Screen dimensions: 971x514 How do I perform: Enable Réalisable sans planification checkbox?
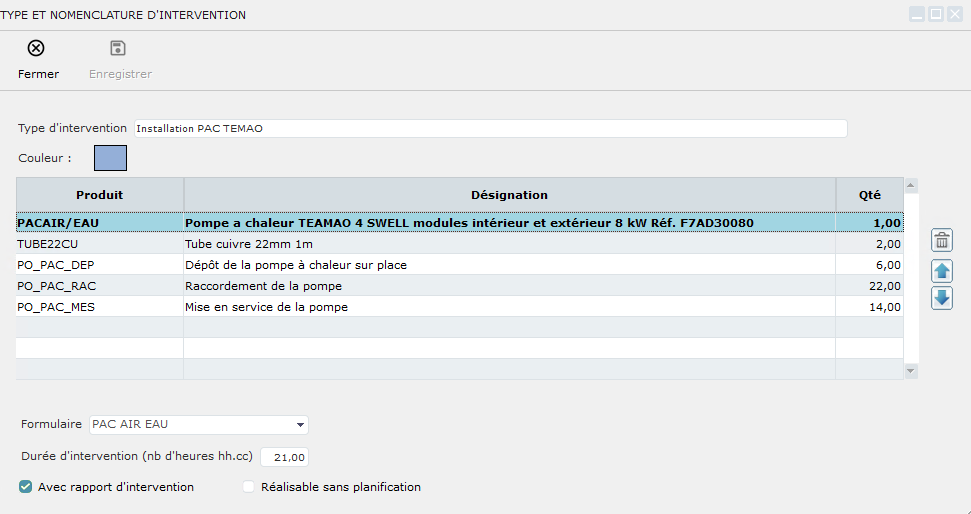pos(249,487)
